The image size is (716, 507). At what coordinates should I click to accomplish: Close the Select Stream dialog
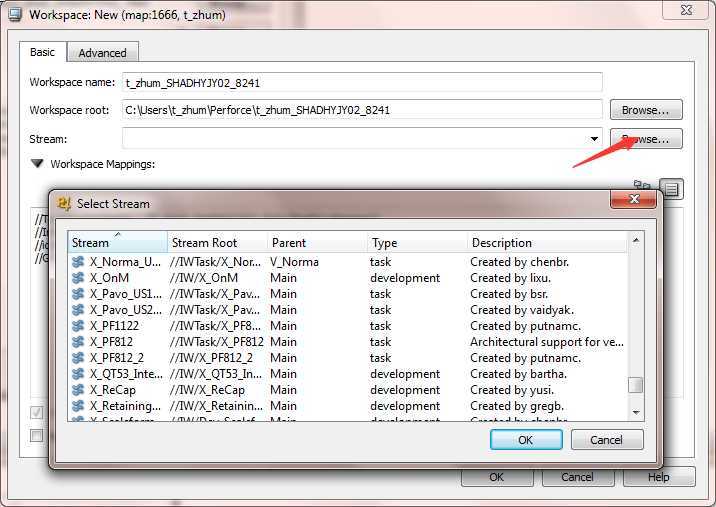point(634,199)
